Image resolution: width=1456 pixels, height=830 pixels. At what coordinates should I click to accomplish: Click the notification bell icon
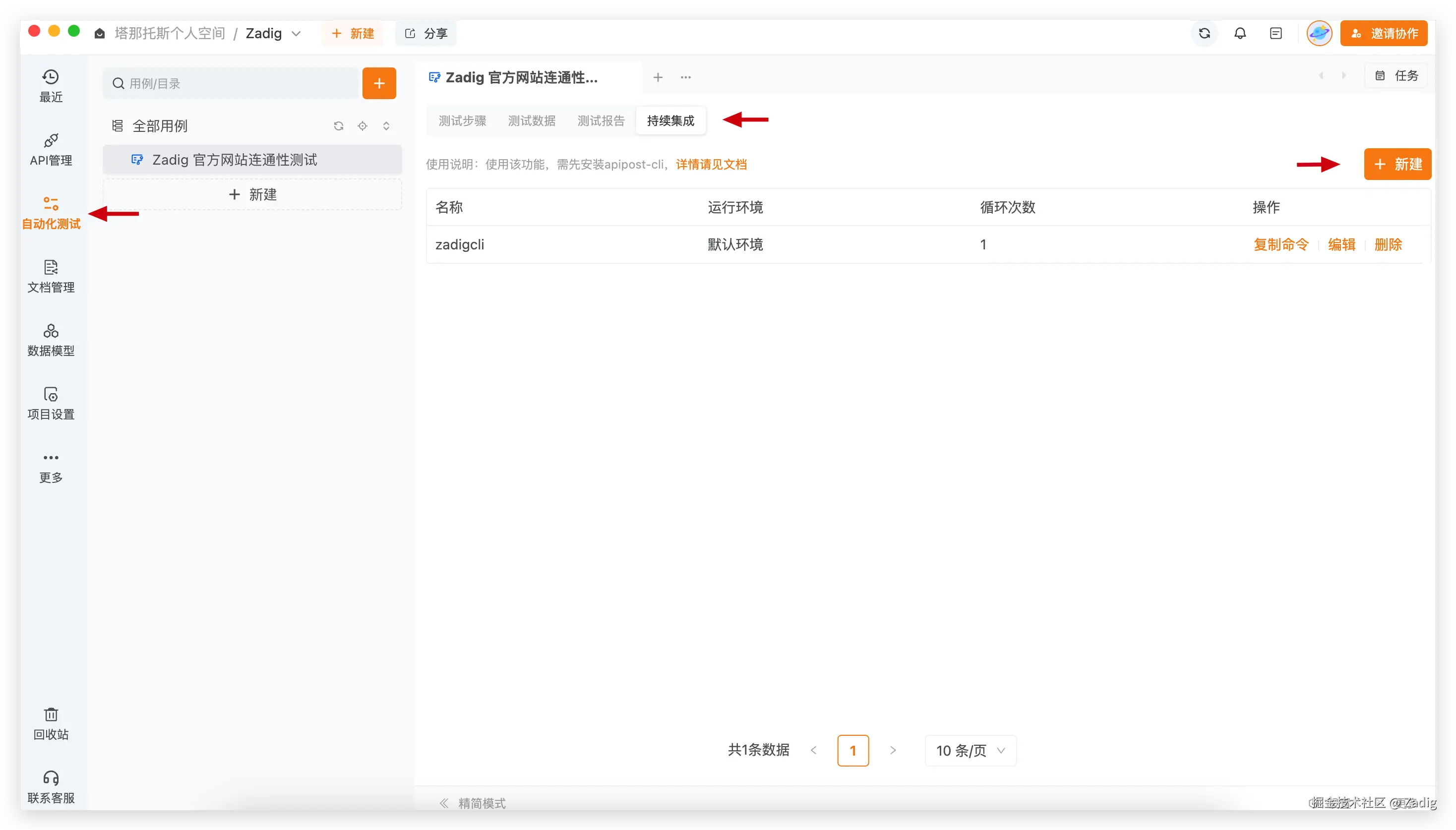coord(1240,34)
